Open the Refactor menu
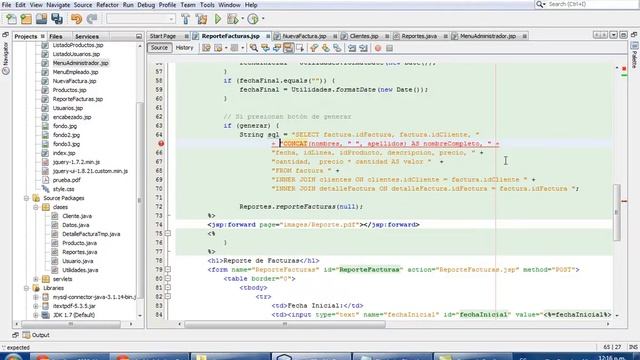Viewport: 640px width, 360px height. tap(107, 5)
